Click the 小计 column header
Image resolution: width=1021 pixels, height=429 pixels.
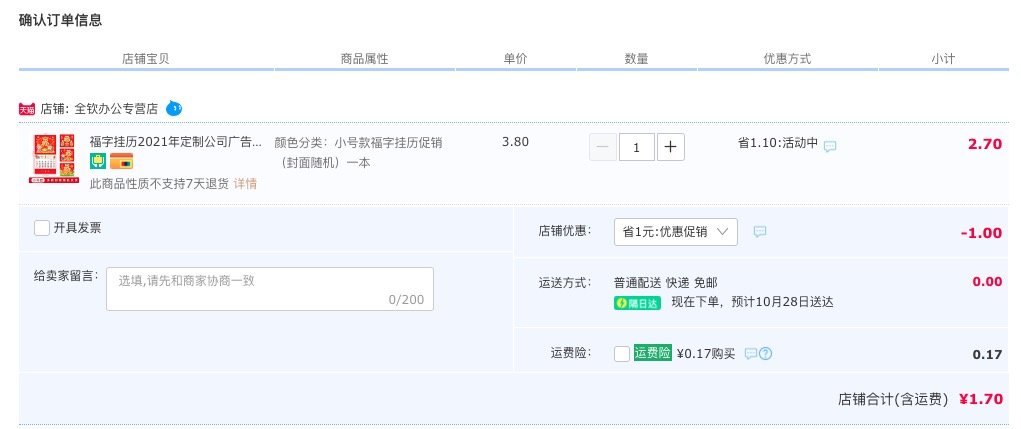pos(943,59)
